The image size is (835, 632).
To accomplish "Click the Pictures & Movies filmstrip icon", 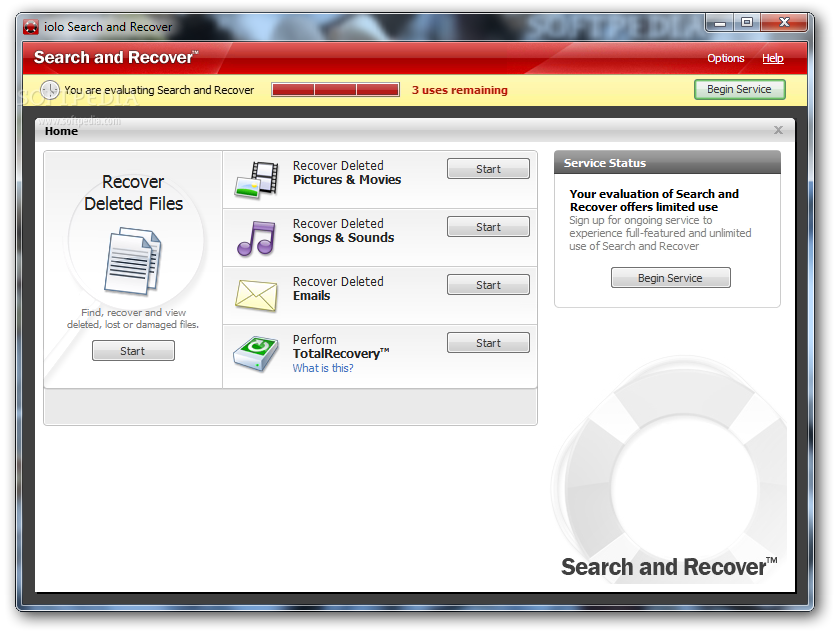I will point(257,180).
